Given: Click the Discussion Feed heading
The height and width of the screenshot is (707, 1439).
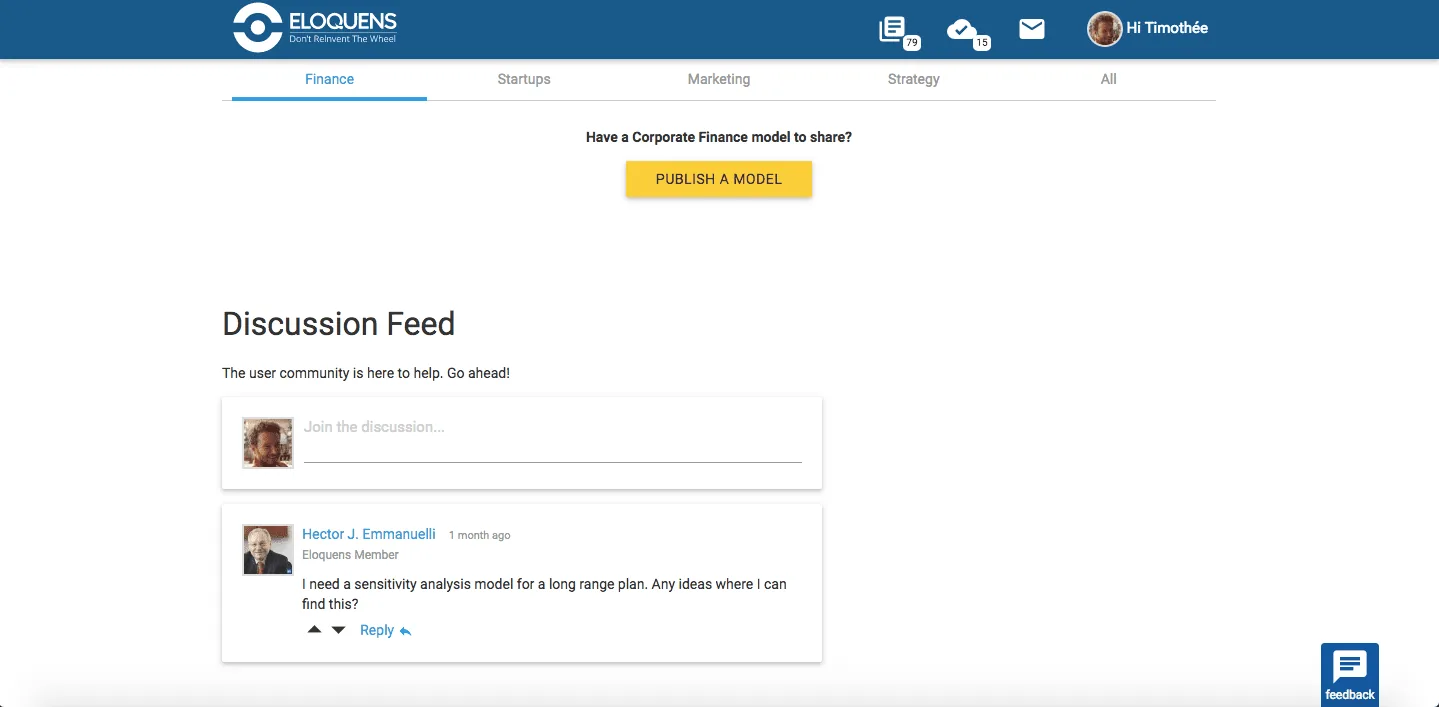Looking at the screenshot, I should point(338,323).
